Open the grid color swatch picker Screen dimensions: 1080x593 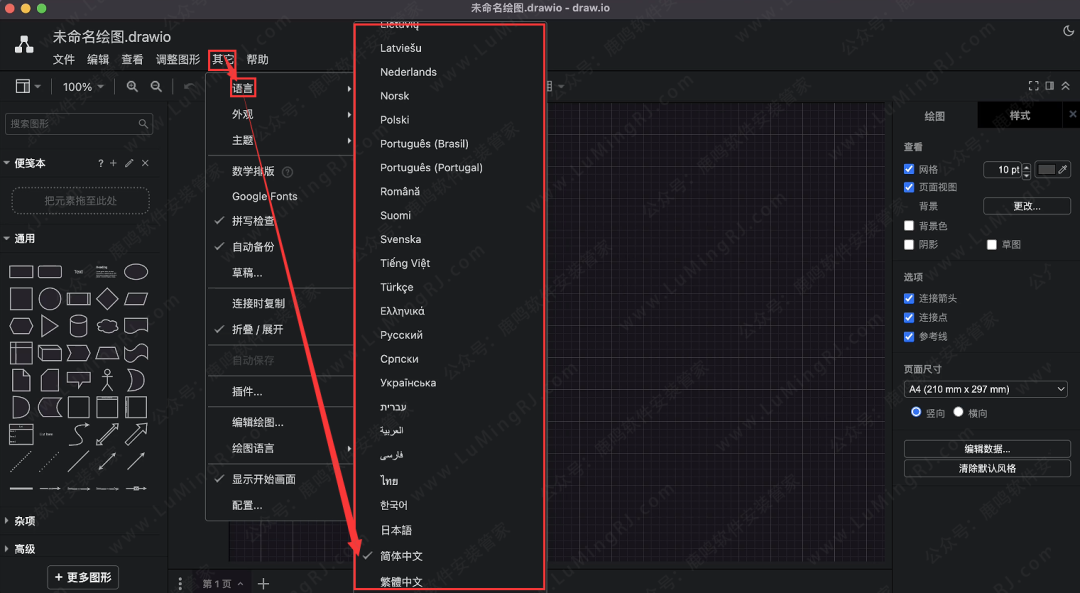point(1046,170)
